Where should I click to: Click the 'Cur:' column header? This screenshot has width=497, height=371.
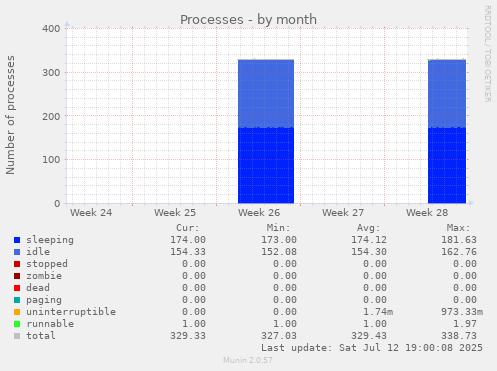tap(188, 228)
